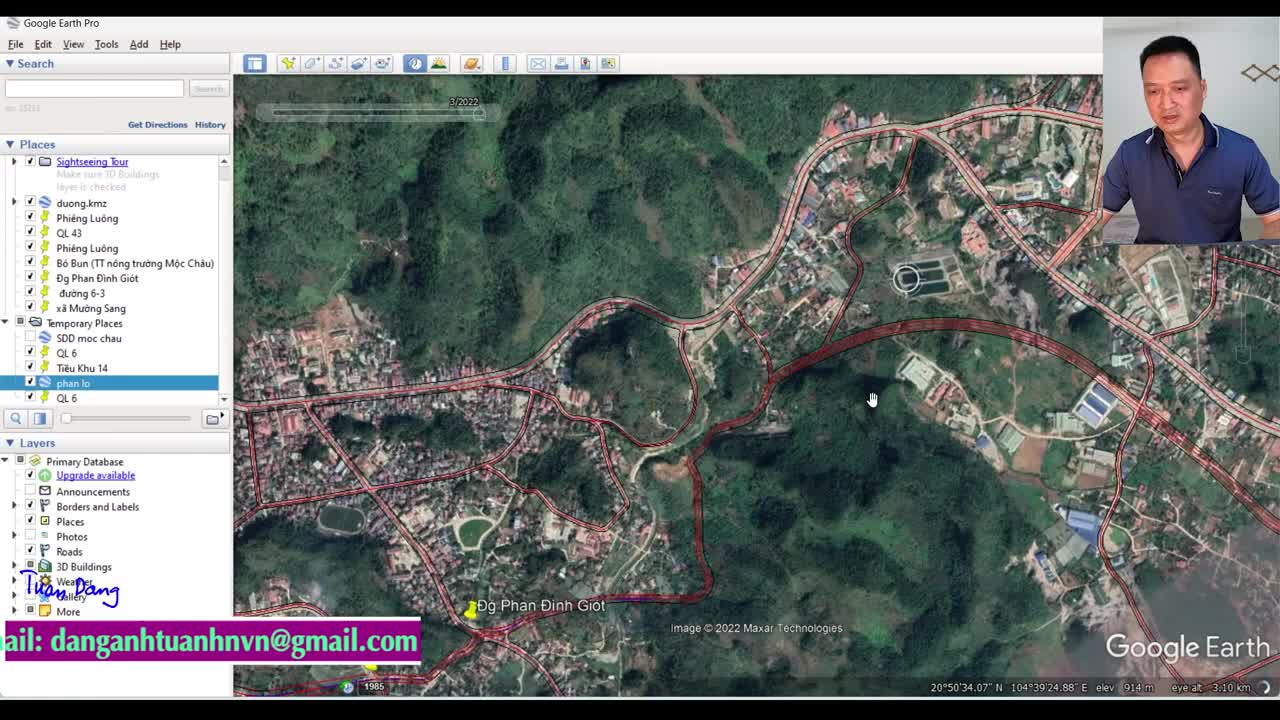Toggle the split view button below Places

pos(40,419)
